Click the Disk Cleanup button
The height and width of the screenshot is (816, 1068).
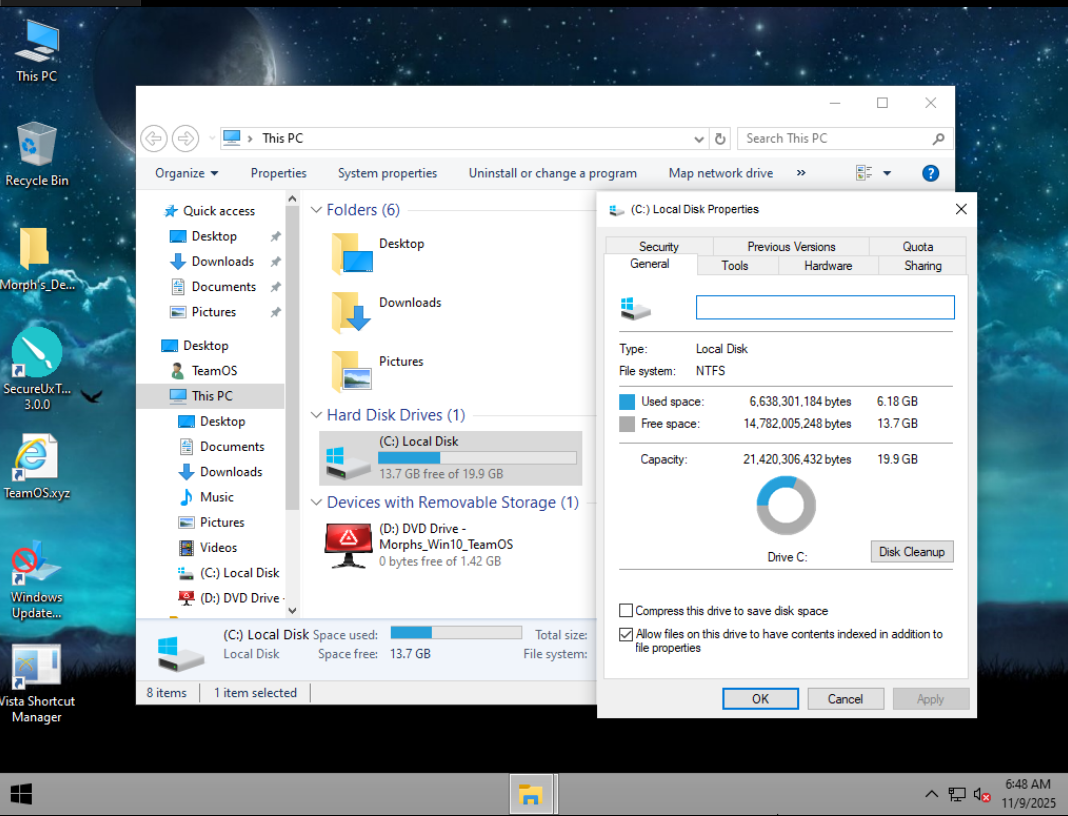911,552
